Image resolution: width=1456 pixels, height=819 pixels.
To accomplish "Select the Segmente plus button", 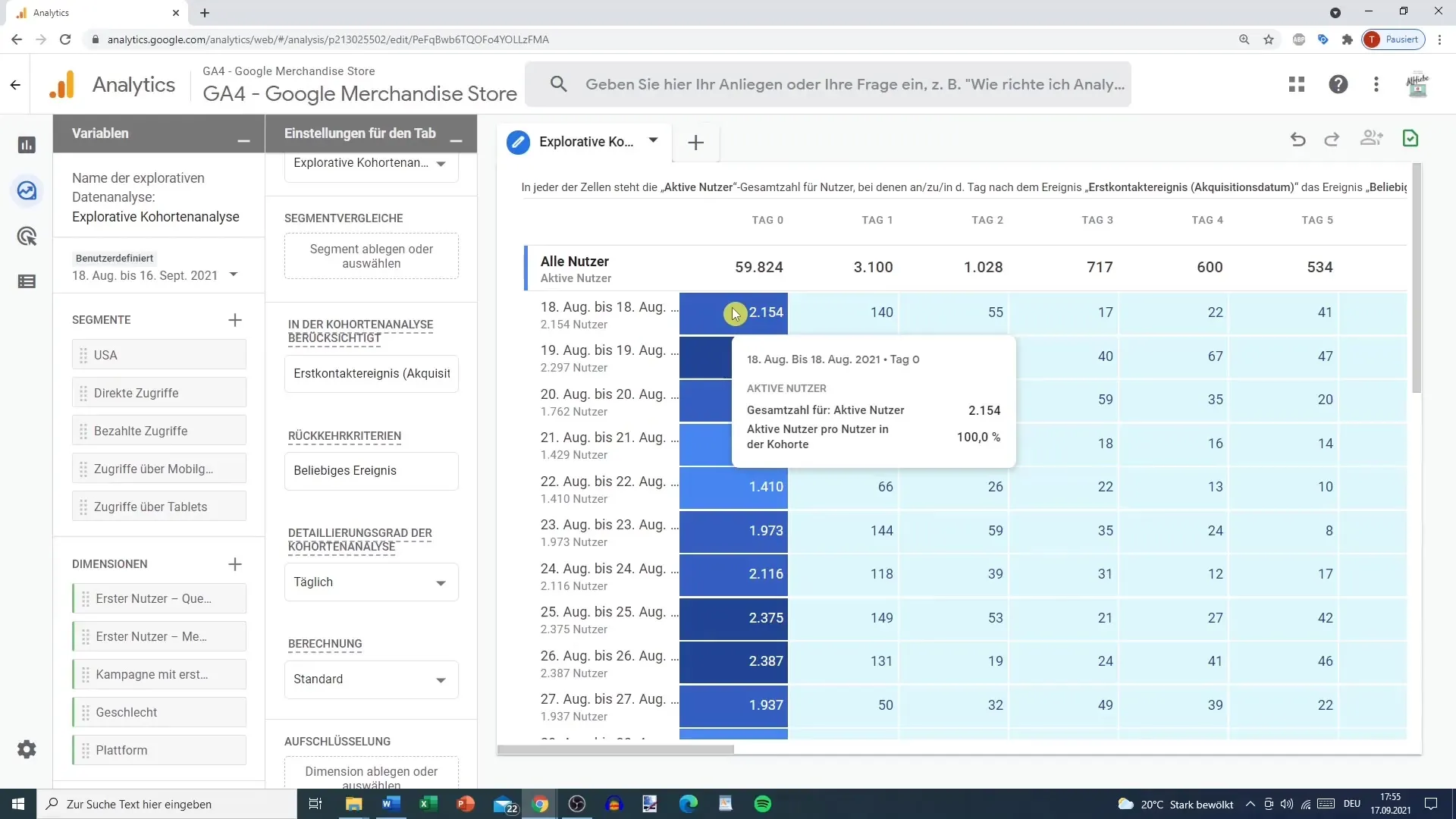I will click(x=236, y=320).
